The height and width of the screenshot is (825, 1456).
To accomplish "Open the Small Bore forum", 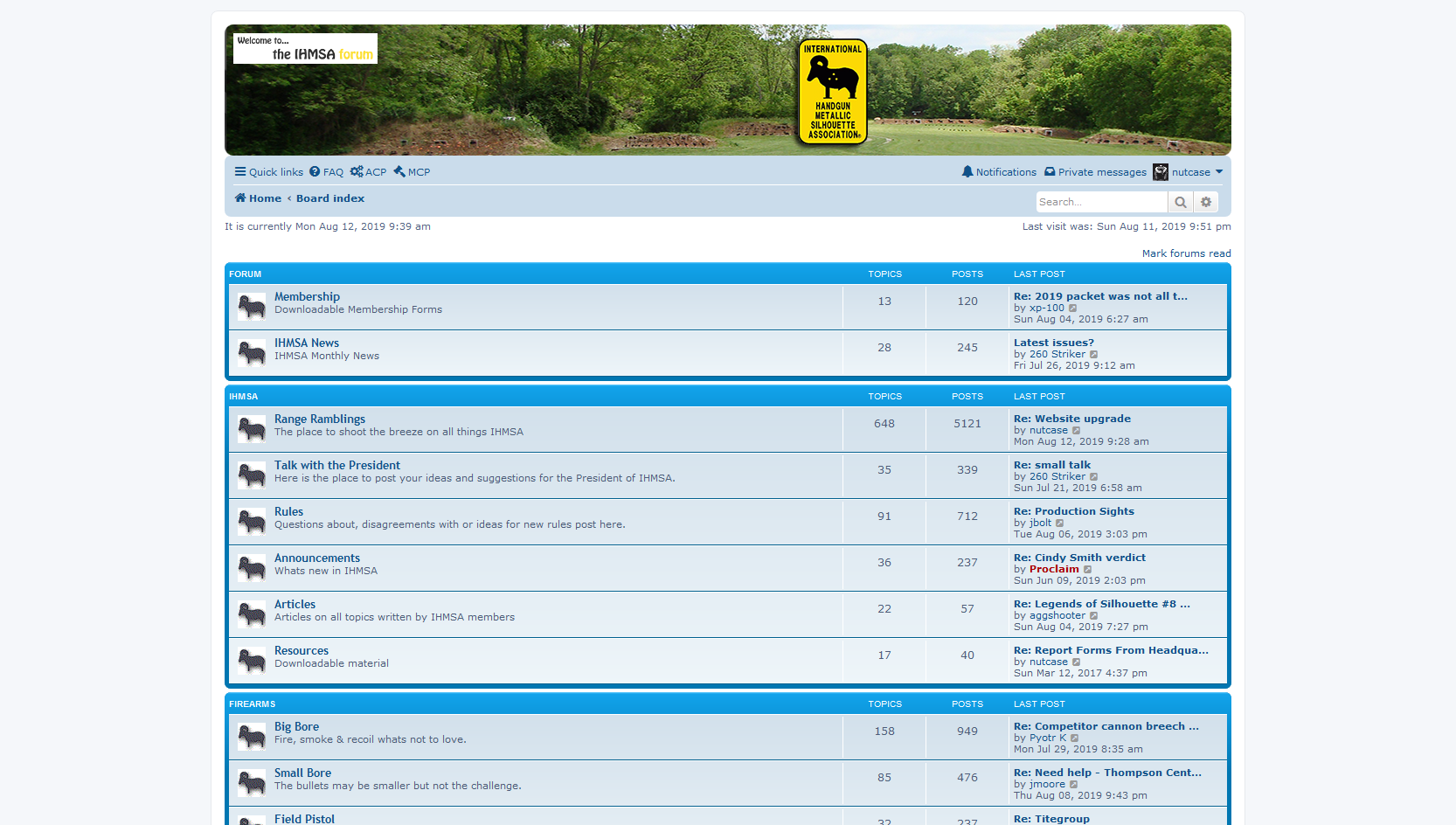I will pyautogui.click(x=302, y=773).
